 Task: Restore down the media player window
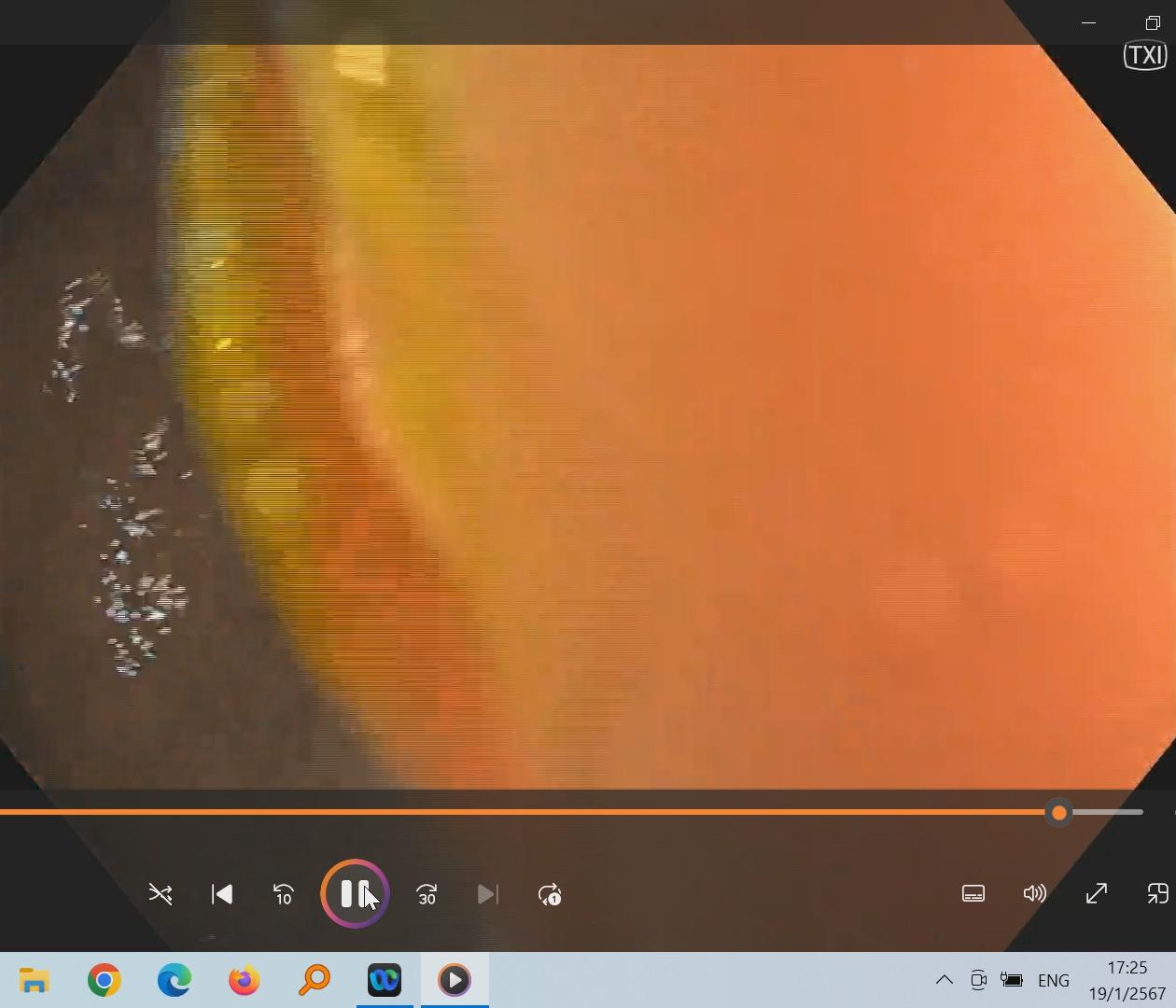[x=1153, y=22]
